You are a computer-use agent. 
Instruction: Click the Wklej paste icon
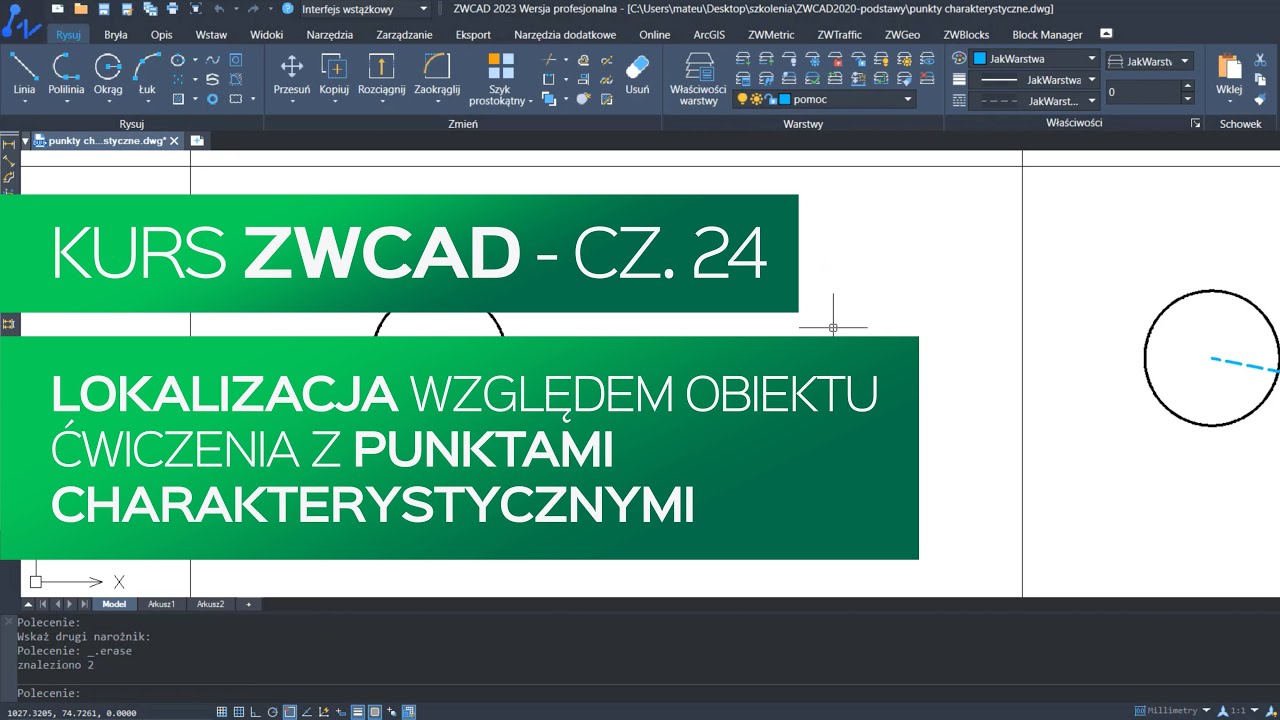coord(1229,68)
